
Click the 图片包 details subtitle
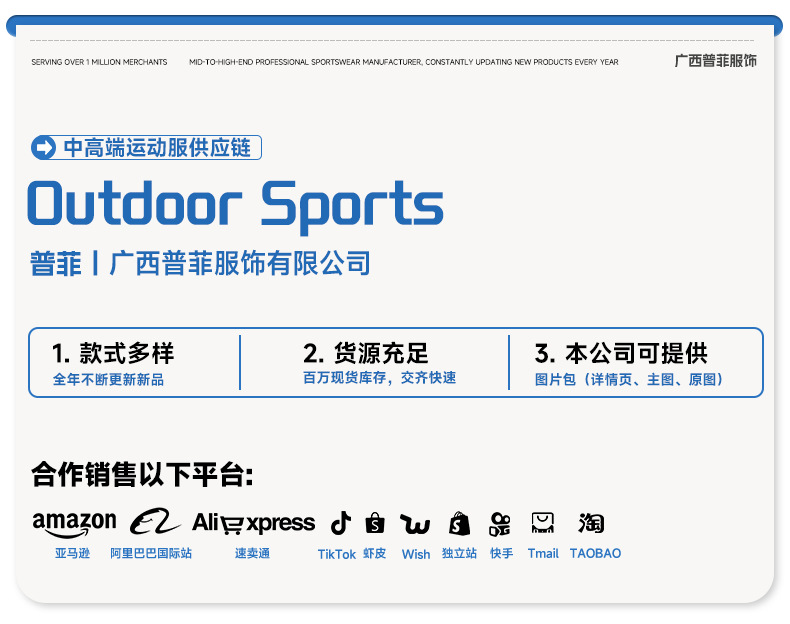point(629,379)
